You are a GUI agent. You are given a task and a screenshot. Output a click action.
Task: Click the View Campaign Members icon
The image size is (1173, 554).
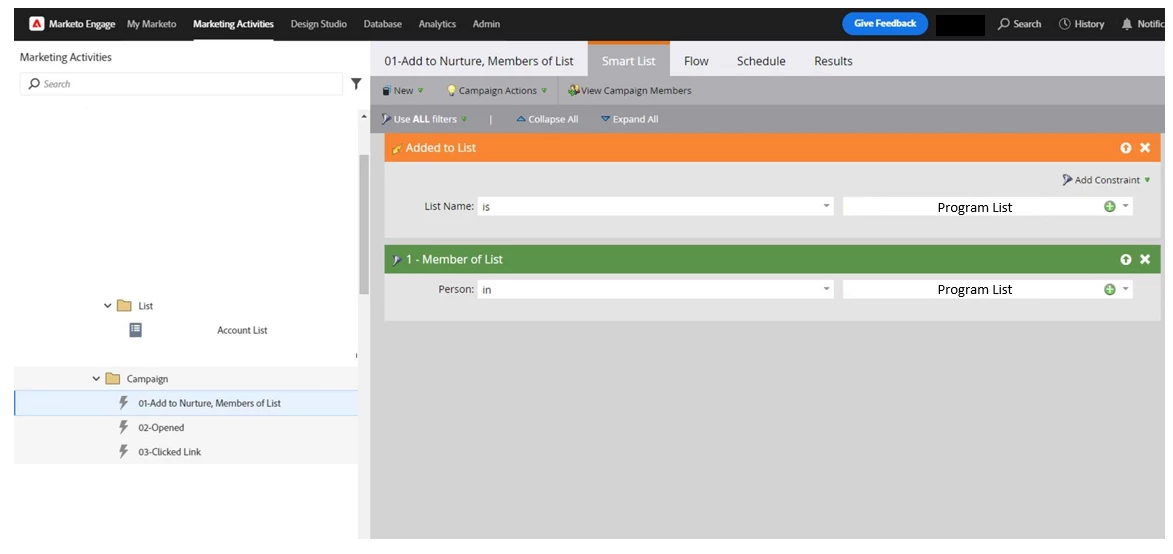[573, 90]
